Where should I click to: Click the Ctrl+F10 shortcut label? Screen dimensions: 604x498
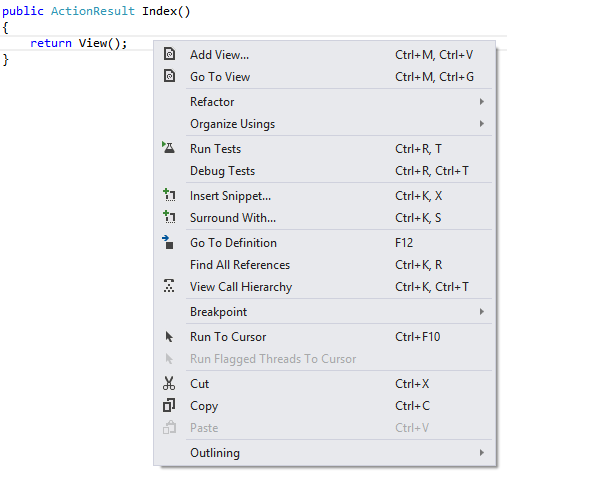pos(418,337)
